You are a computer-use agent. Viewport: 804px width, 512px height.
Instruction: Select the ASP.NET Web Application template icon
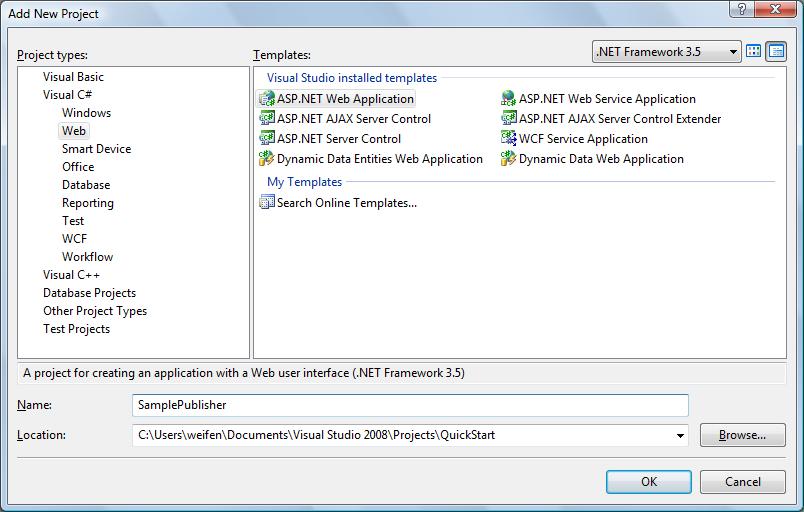pos(267,99)
